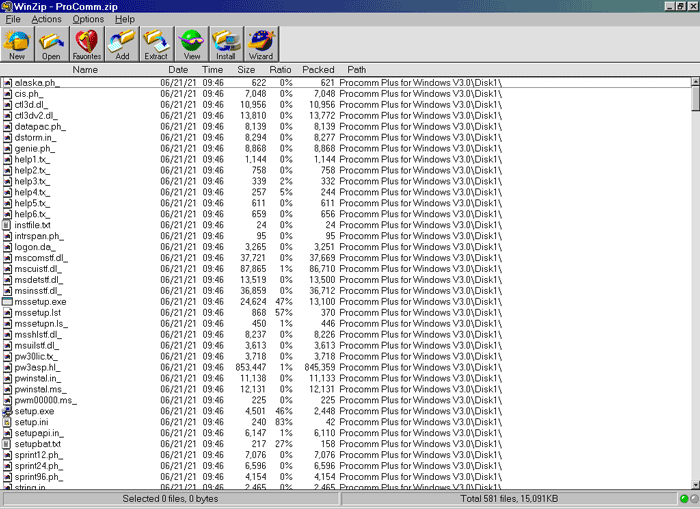Sort files by Size column header

click(246, 70)
